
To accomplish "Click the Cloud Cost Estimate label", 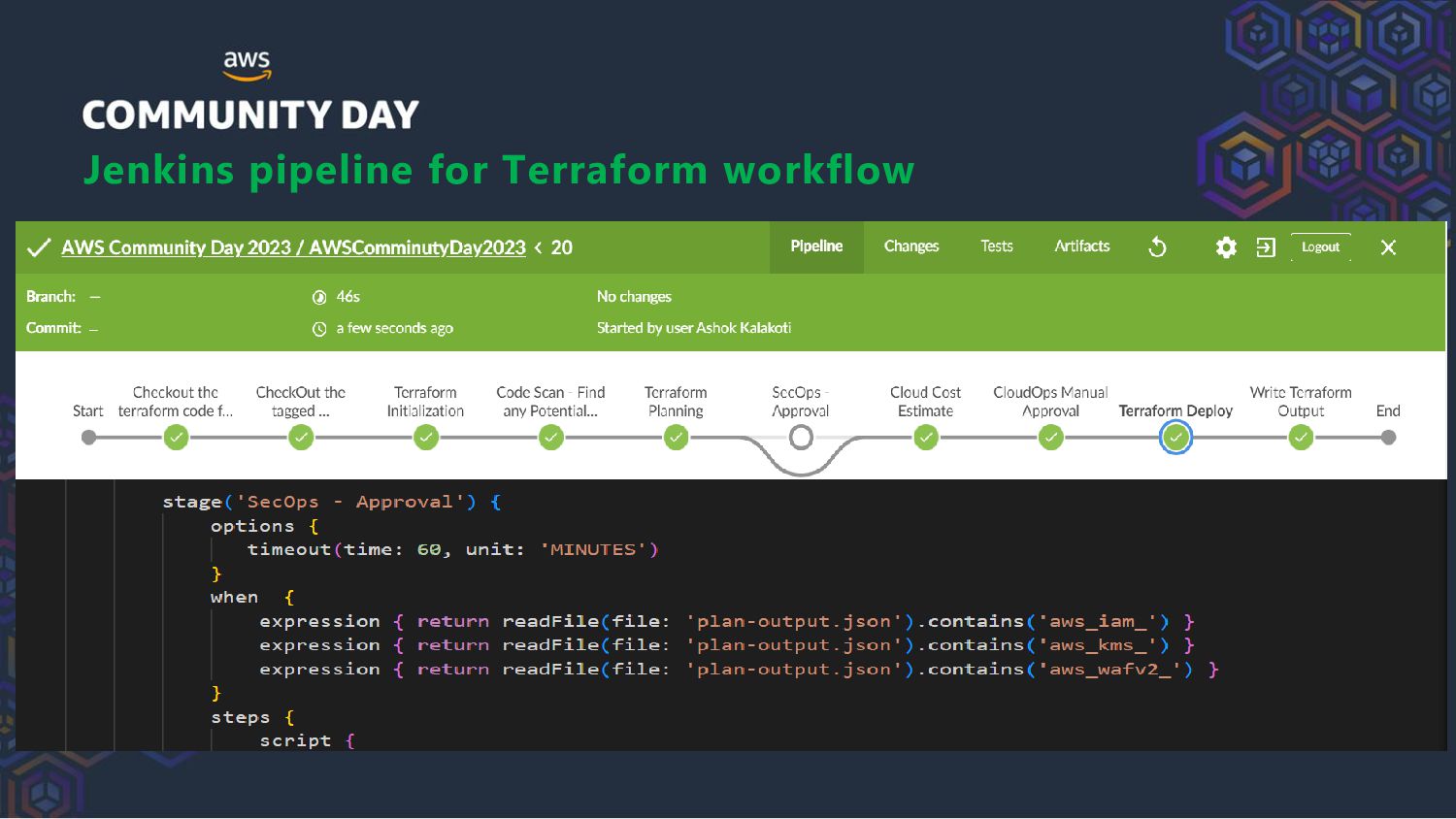I will pyautogui.click(x=926, y=402).
